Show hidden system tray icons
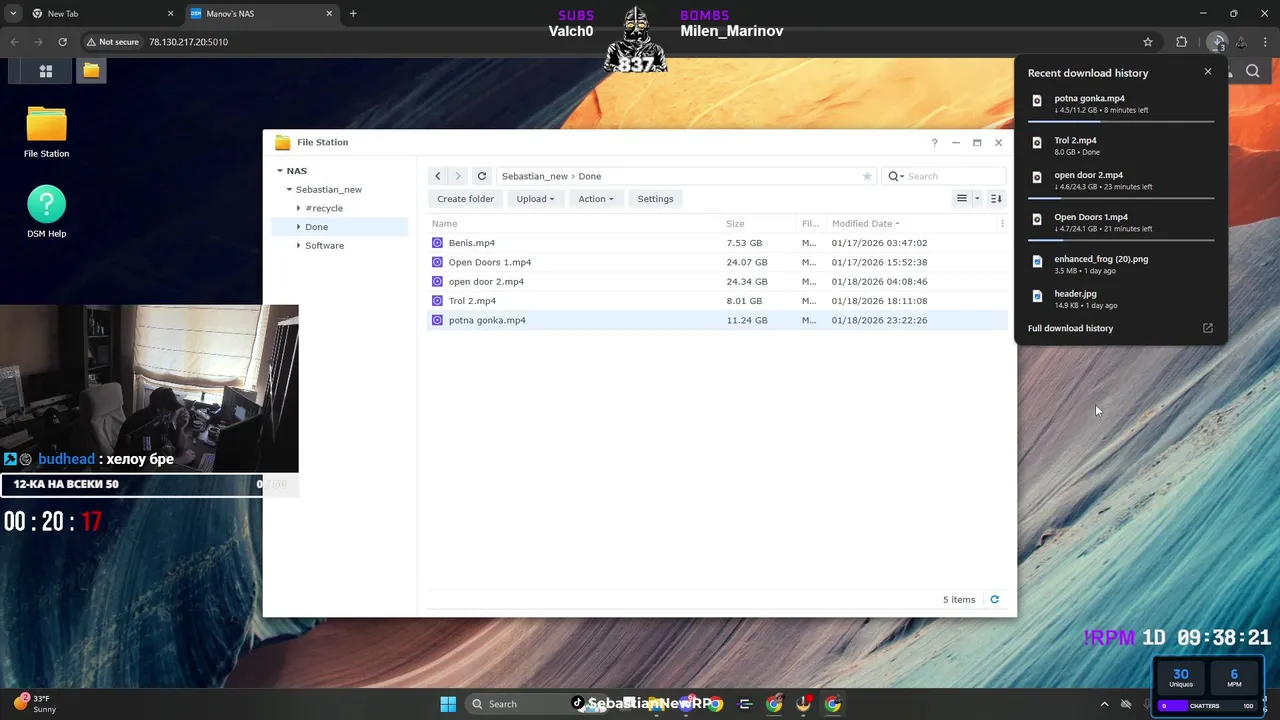The image size is (1280, 720). click(x=1104, y=704)
